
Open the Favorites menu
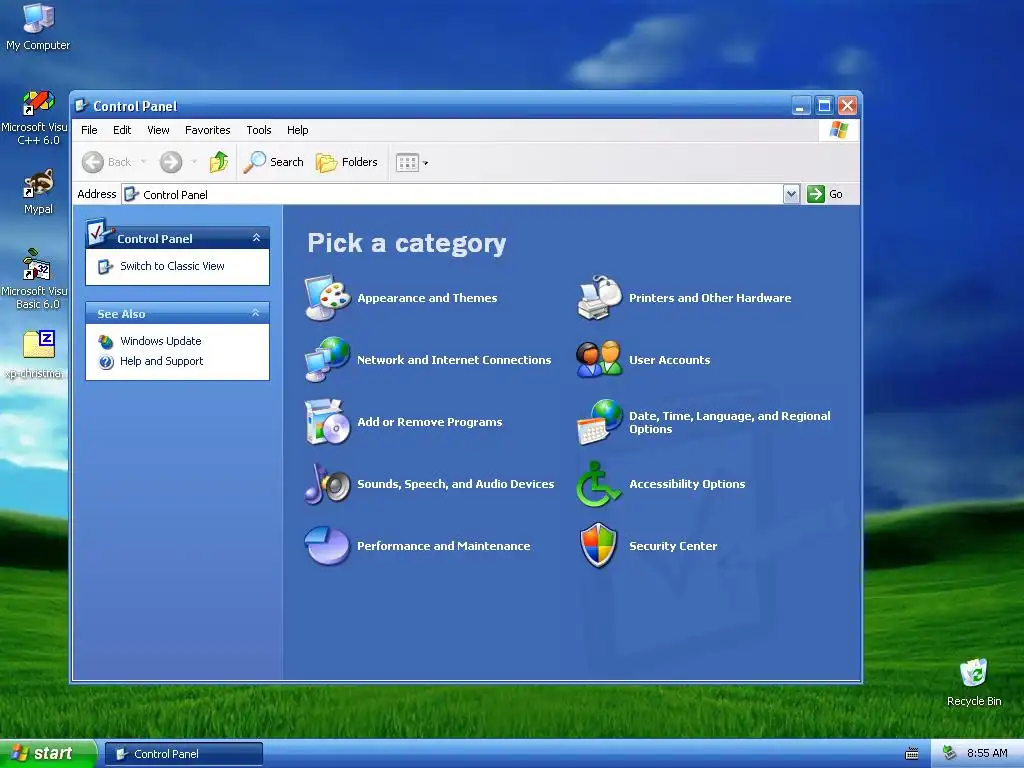click(x=208, y=130)
